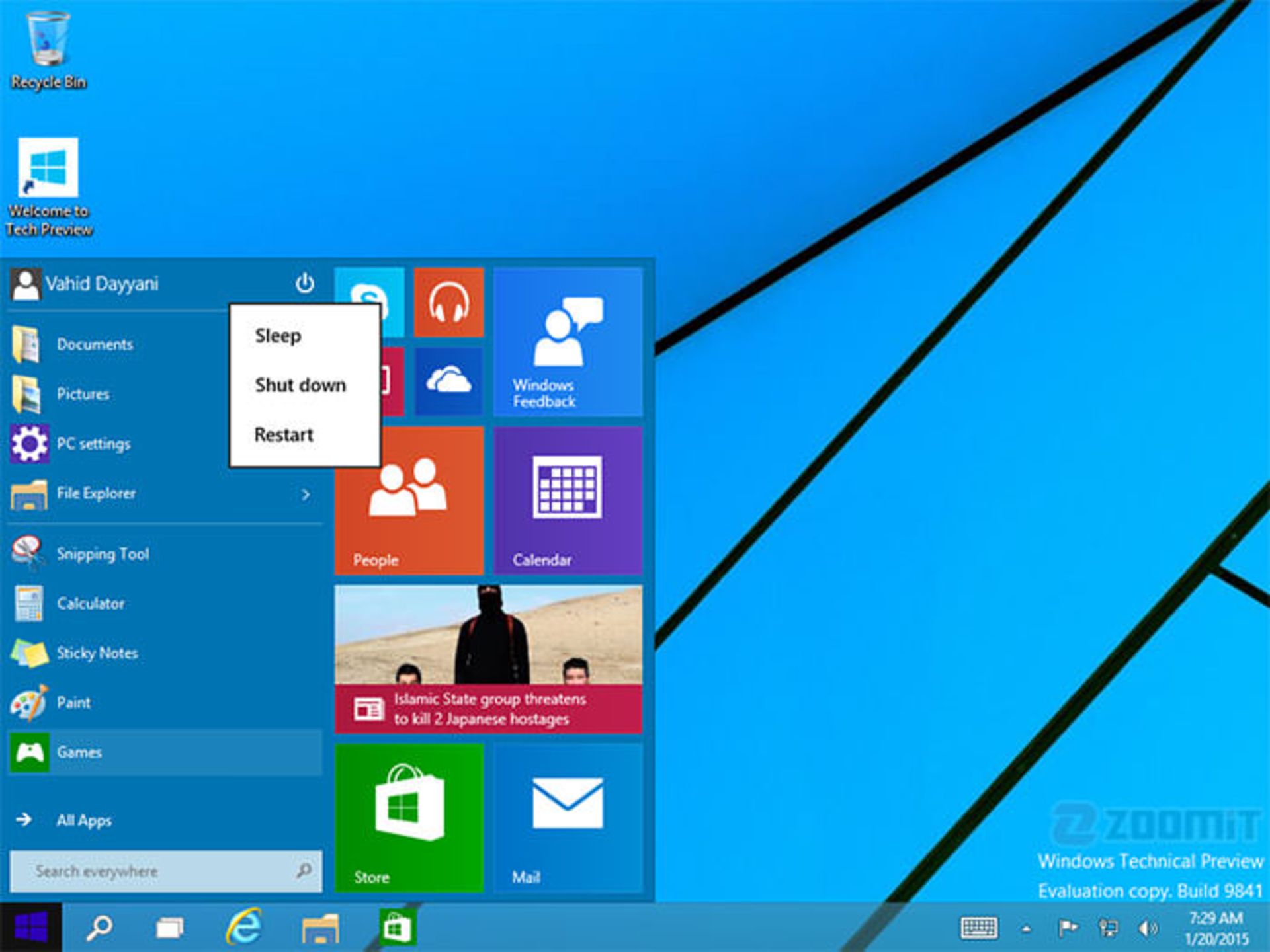1270x952 pixels.
Task: Open the green Store tile
Action: tap(409, 818)
